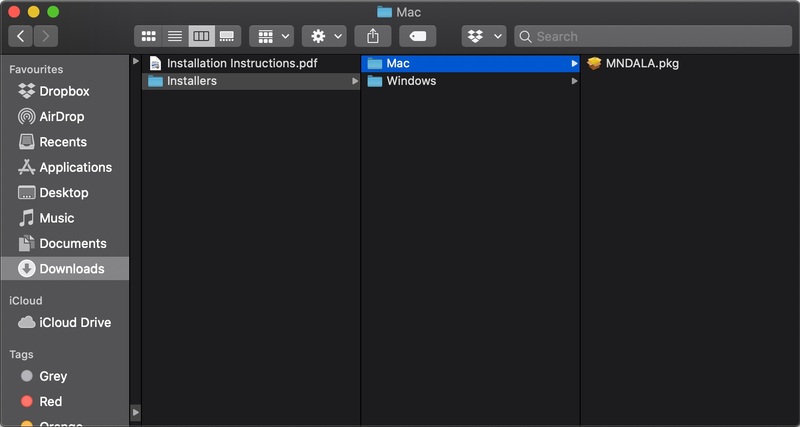
Task: Click into the Search field
Action: [653, 36]
